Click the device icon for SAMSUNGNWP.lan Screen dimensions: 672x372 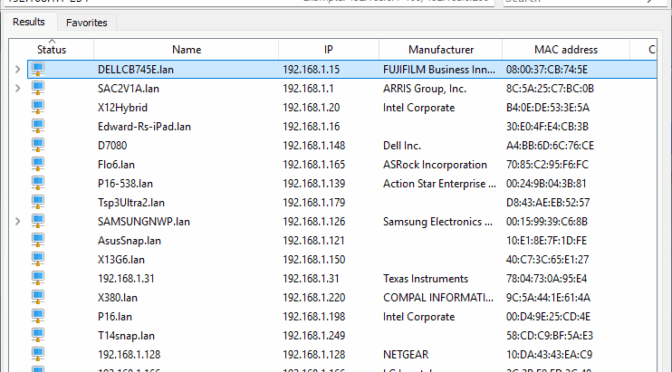[38, 221]
